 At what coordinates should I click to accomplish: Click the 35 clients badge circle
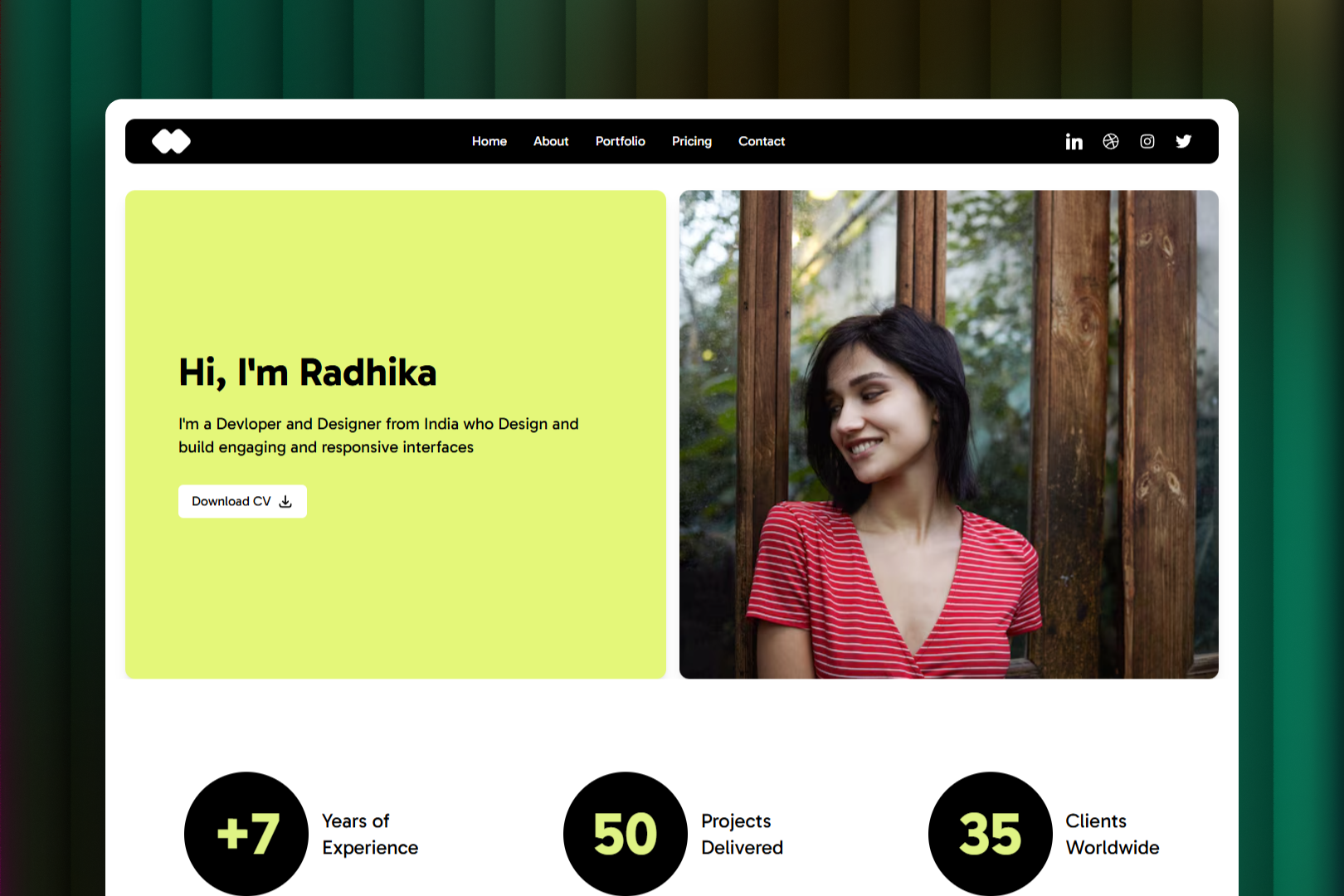(991, 834)
